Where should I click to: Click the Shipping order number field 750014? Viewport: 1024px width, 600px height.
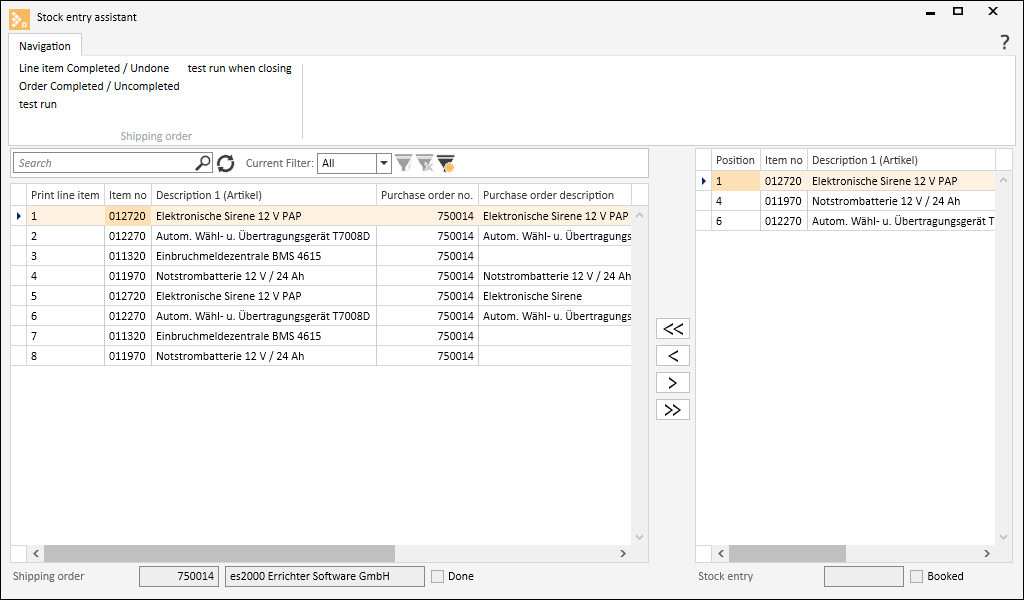[179, 576]
